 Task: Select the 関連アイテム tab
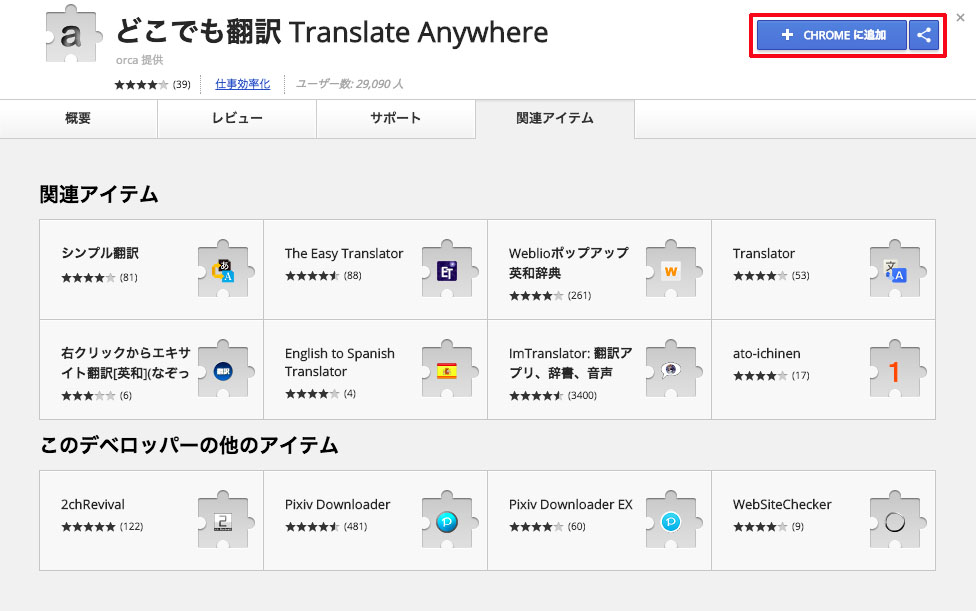click(x=555, y=118)
